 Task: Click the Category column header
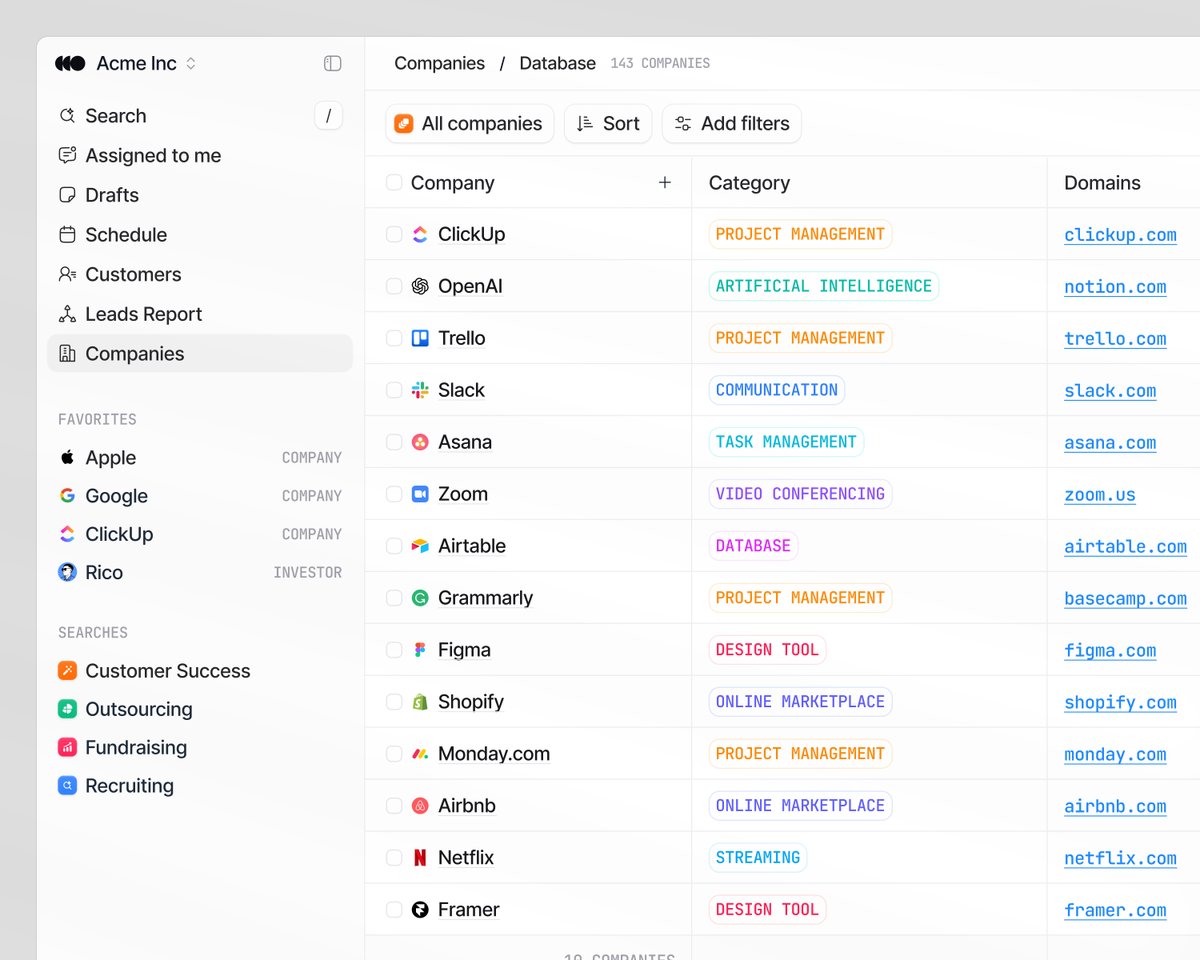tap(749, 183)
